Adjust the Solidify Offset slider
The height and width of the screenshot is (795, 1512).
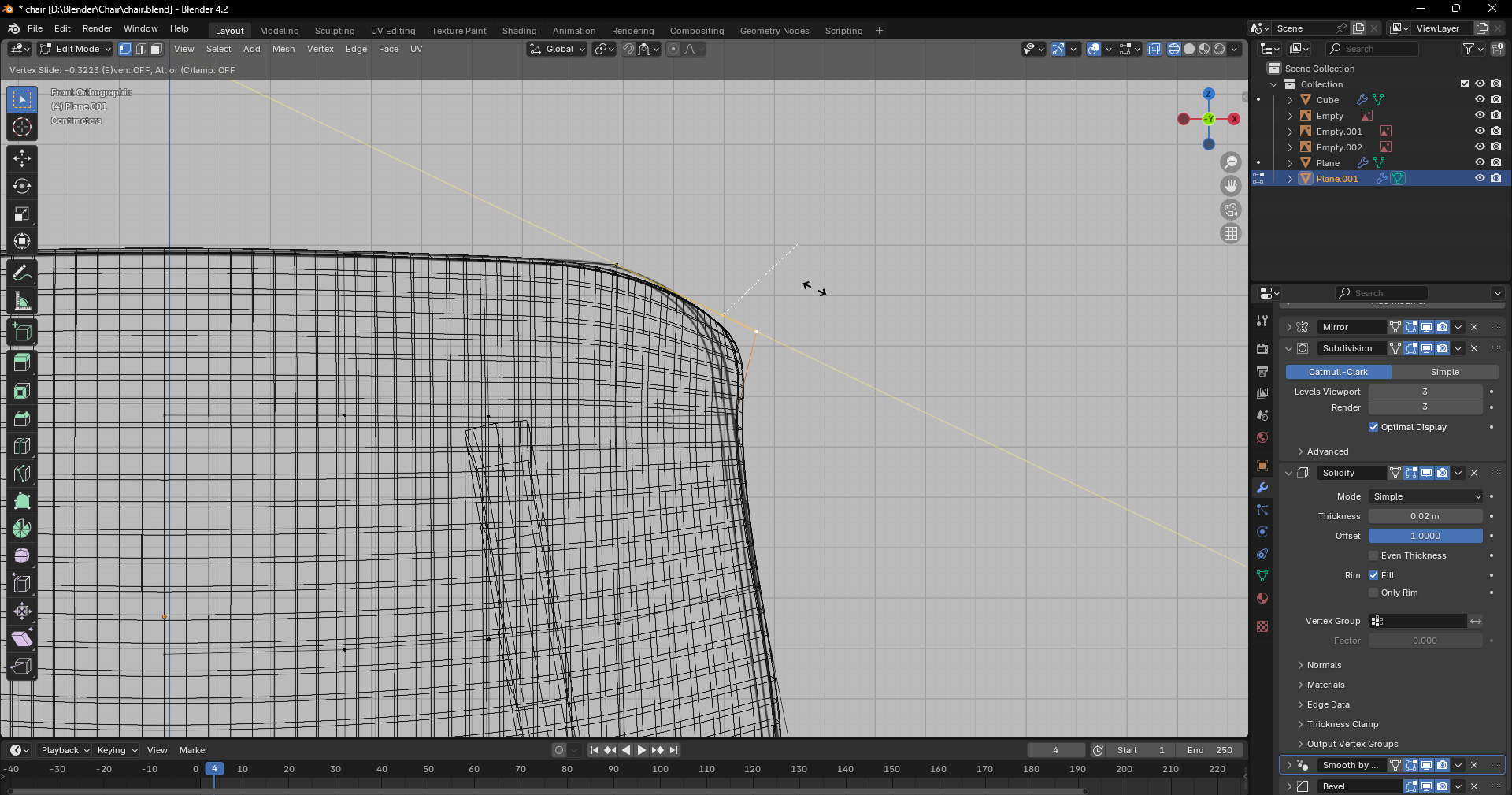click(1425, 536)
